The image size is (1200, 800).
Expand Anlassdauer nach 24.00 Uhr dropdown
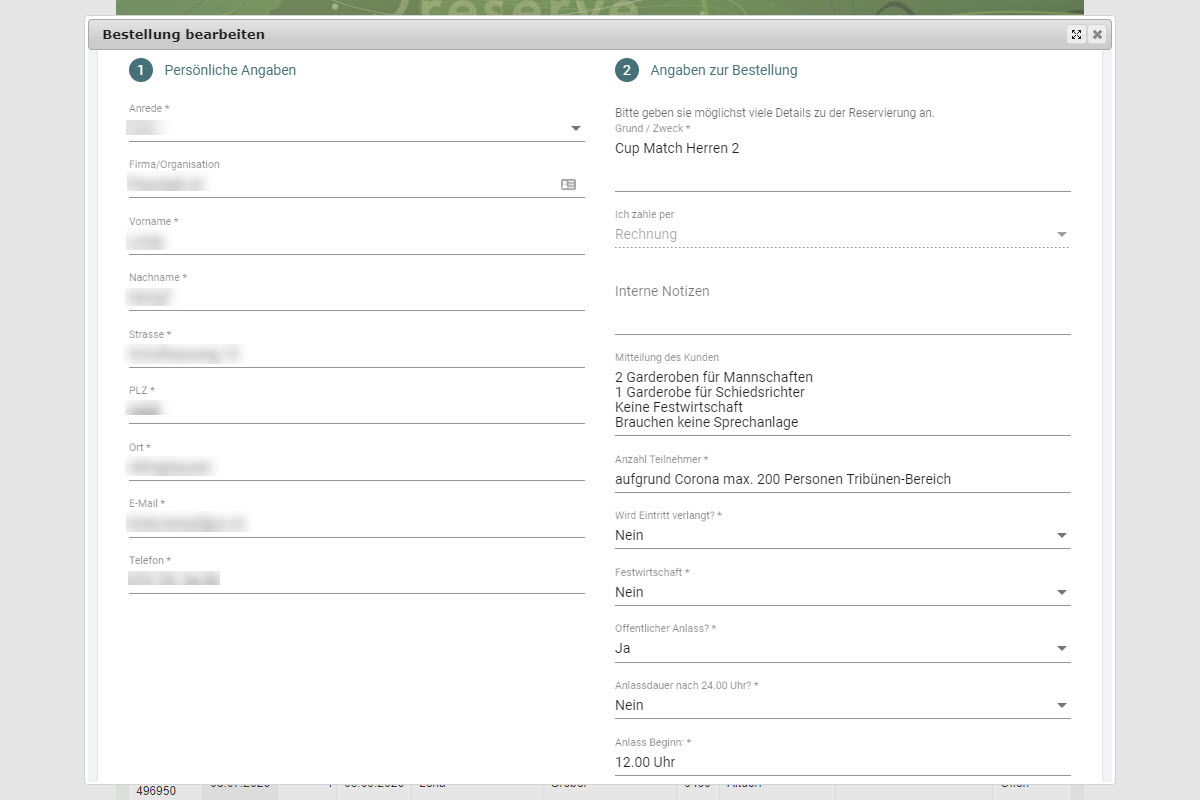point(1061,706)
